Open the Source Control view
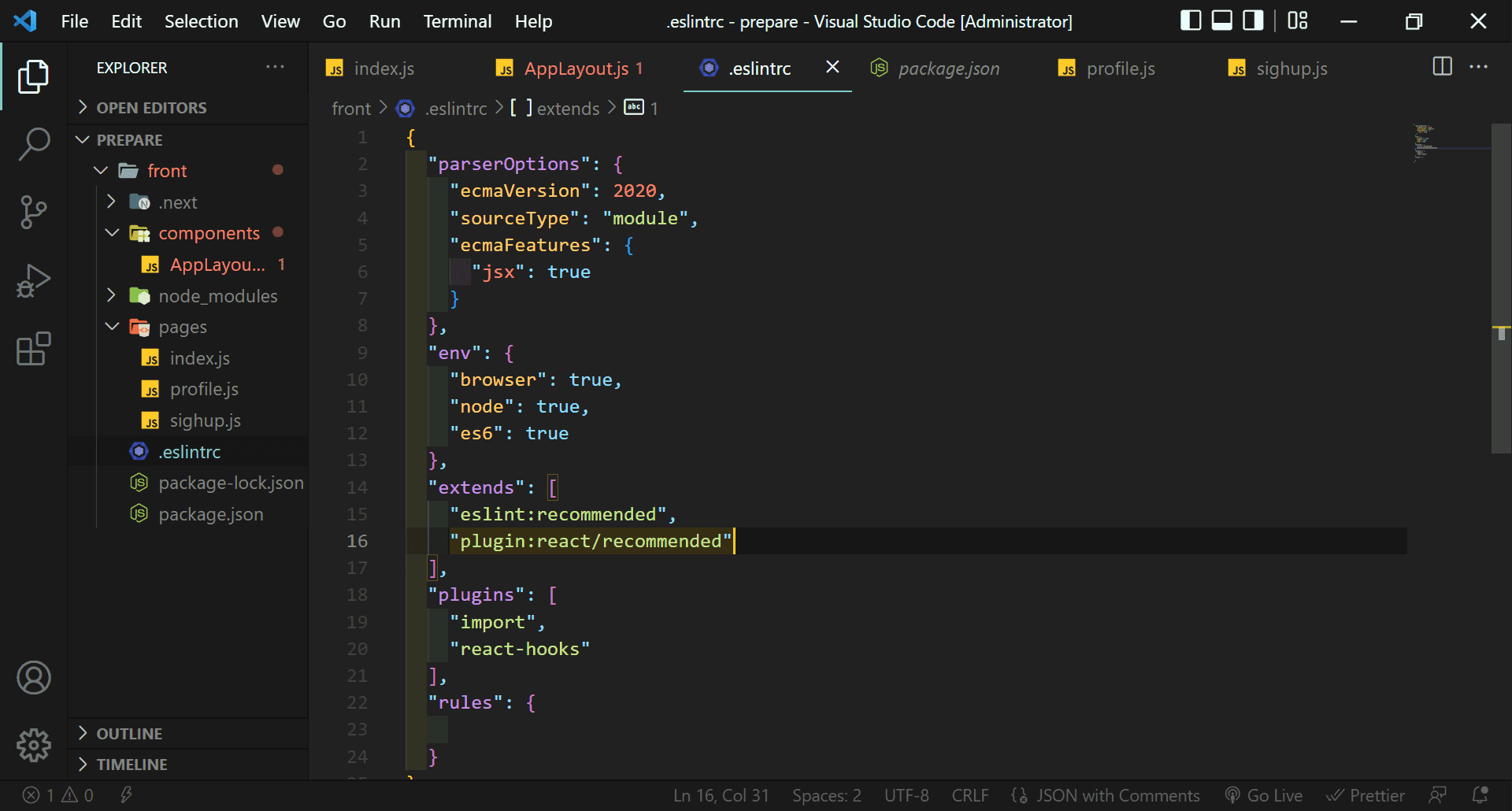The width and height of the screenshot is (1512, 811). click(34, 212)
